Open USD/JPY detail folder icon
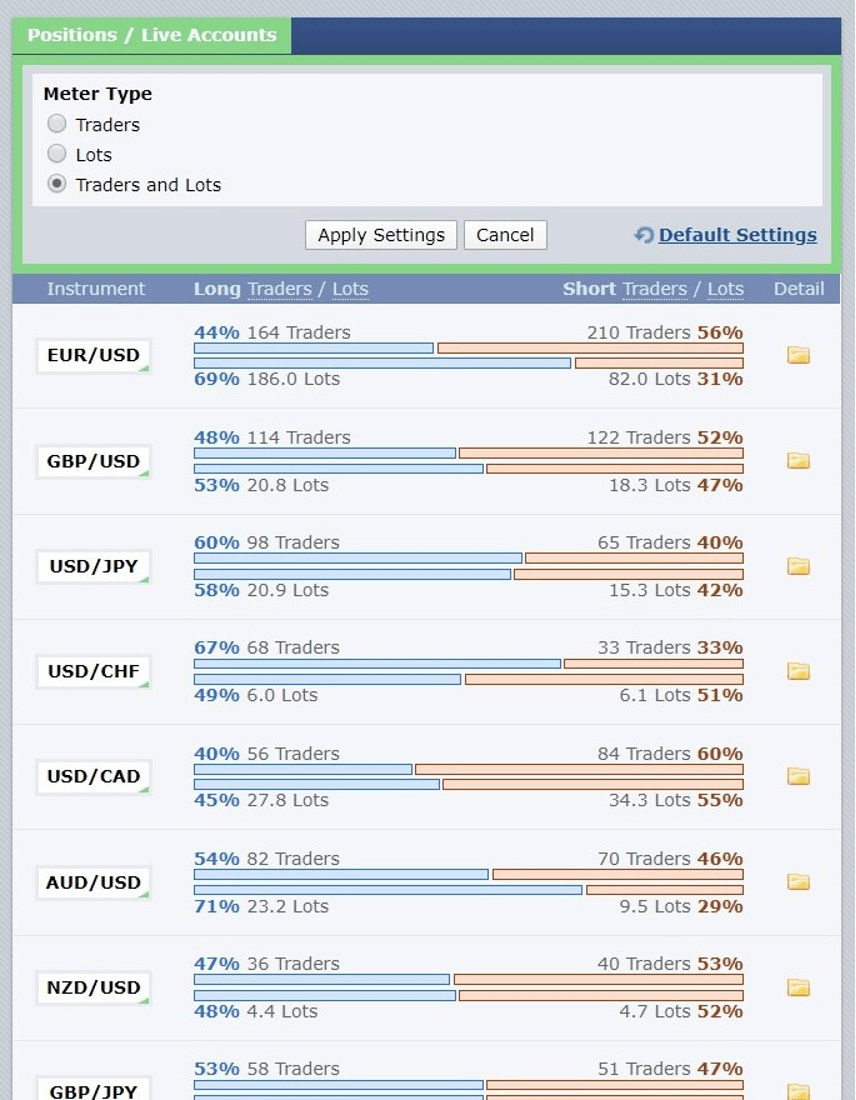This screenshot has height=1100, width=856. pyautogui.click(x=798, y=566)
